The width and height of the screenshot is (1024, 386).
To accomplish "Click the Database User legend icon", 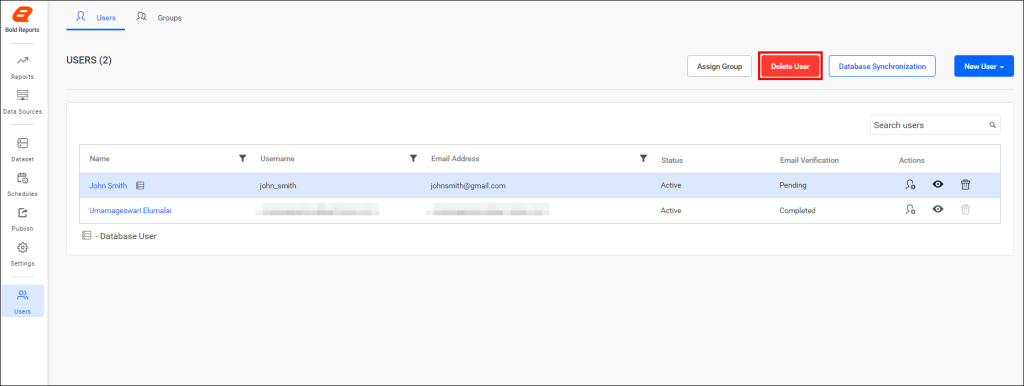I will (86, 236).
